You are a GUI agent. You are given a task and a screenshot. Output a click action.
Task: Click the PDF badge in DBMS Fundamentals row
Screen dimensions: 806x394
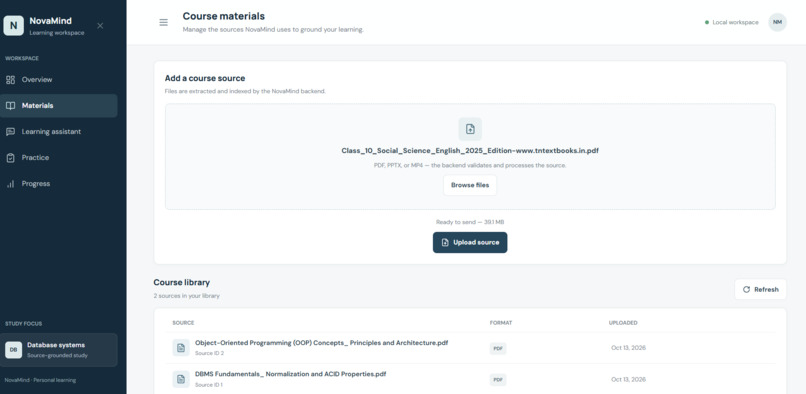[498, 380]
